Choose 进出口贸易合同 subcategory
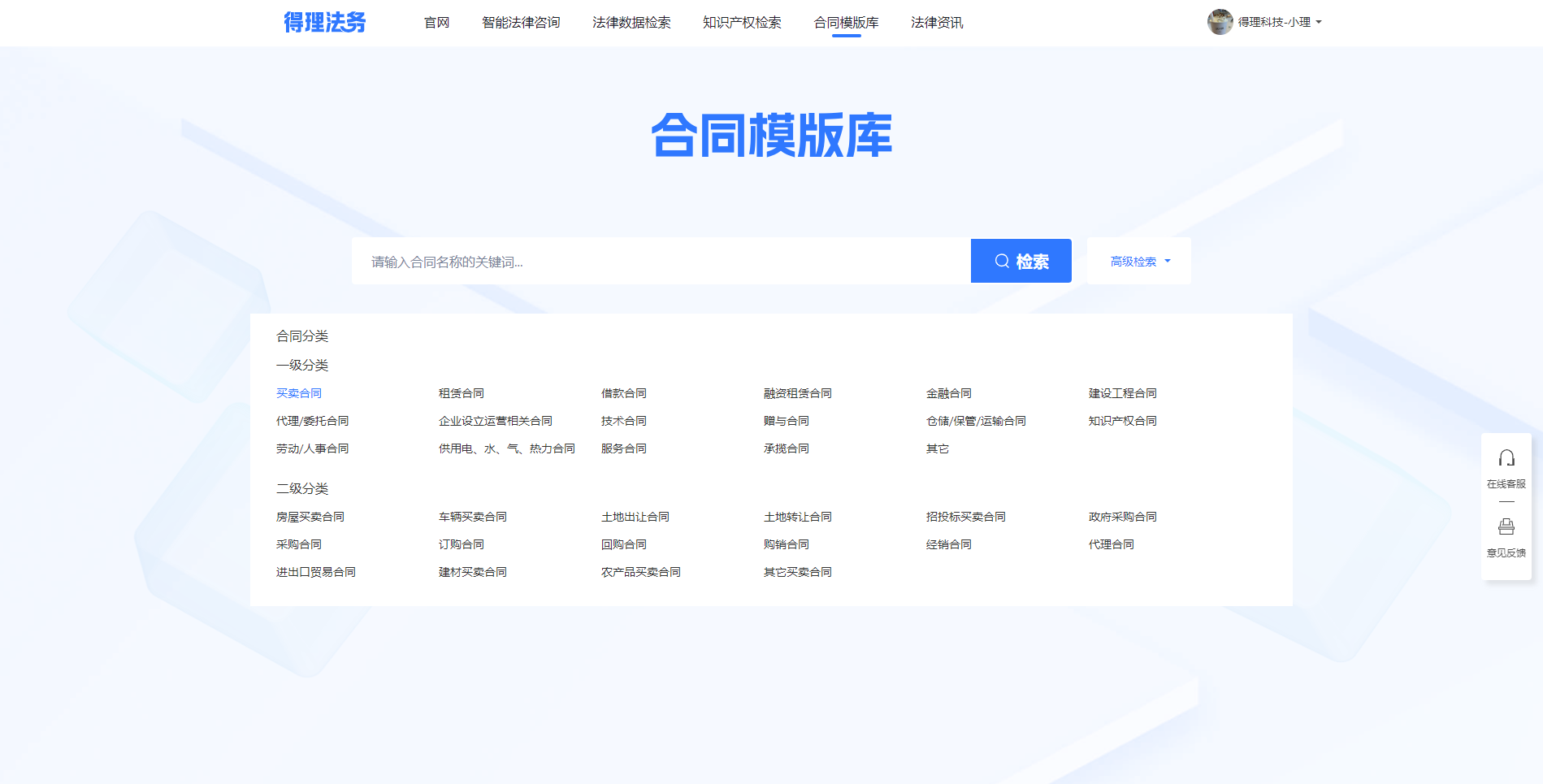 [x=316, y=572]
